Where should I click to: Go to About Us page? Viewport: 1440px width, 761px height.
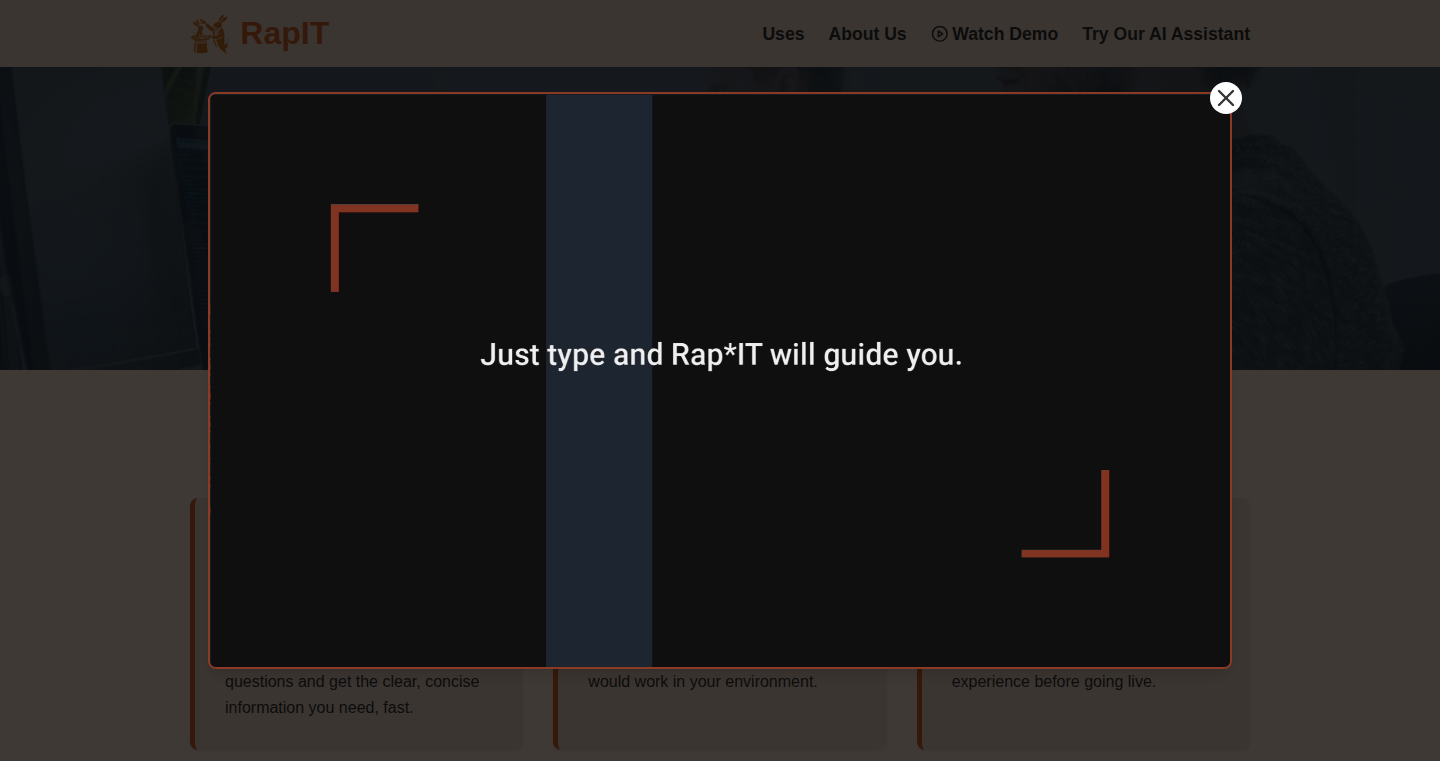(867, 34)
